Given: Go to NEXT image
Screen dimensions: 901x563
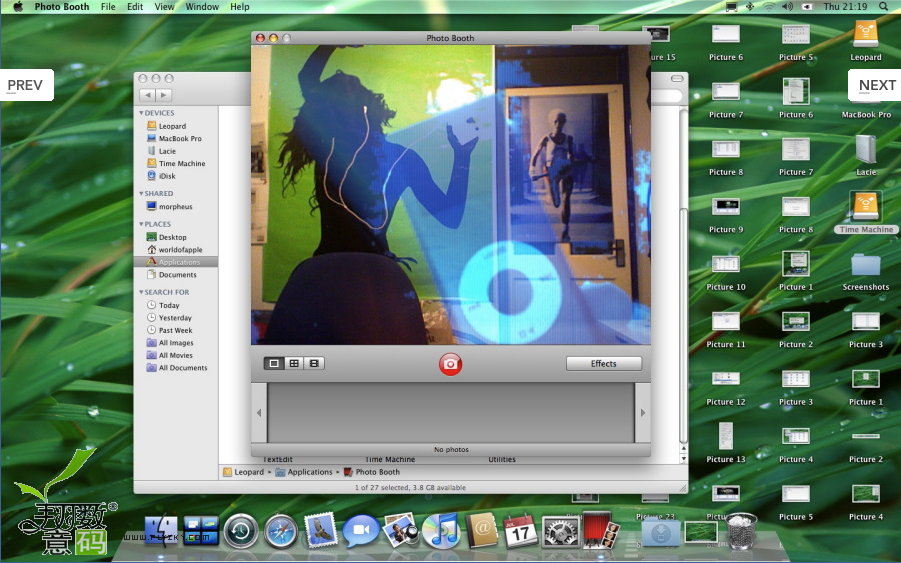Looking at the screenshot, I should pos(875,85).
